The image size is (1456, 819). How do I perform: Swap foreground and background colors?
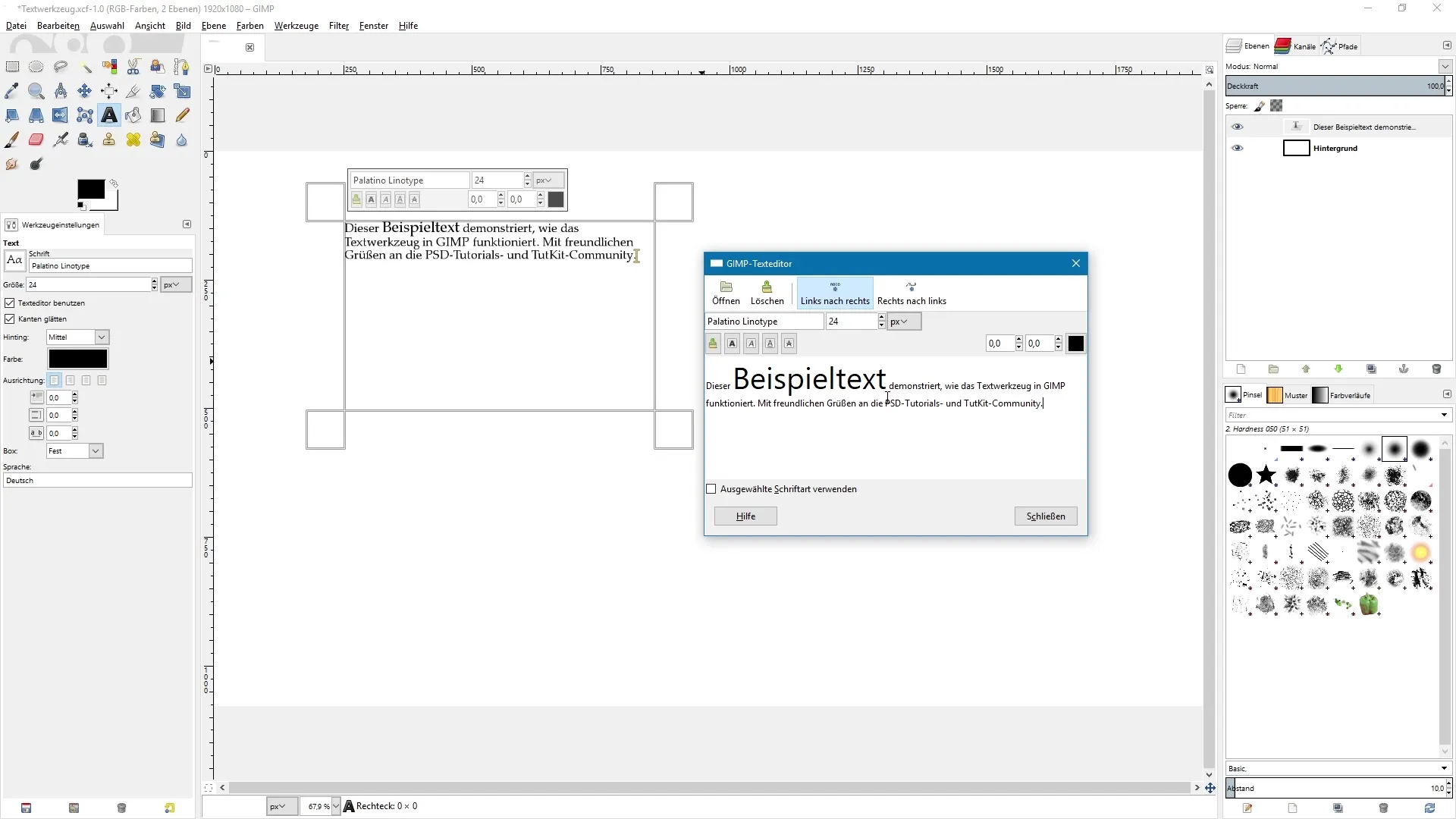click(x=114, y=184)
